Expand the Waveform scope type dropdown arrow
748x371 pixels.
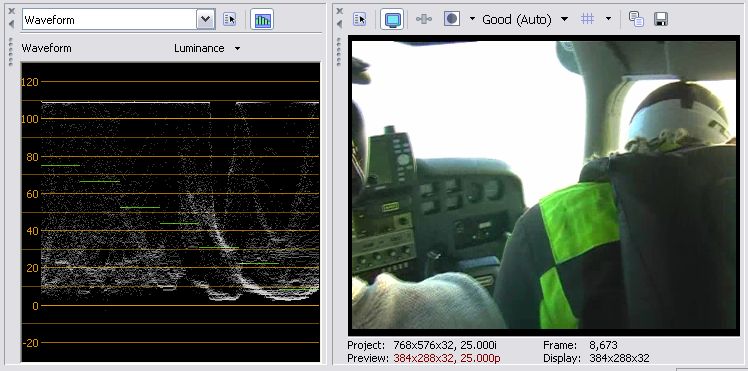pos(206,20)
